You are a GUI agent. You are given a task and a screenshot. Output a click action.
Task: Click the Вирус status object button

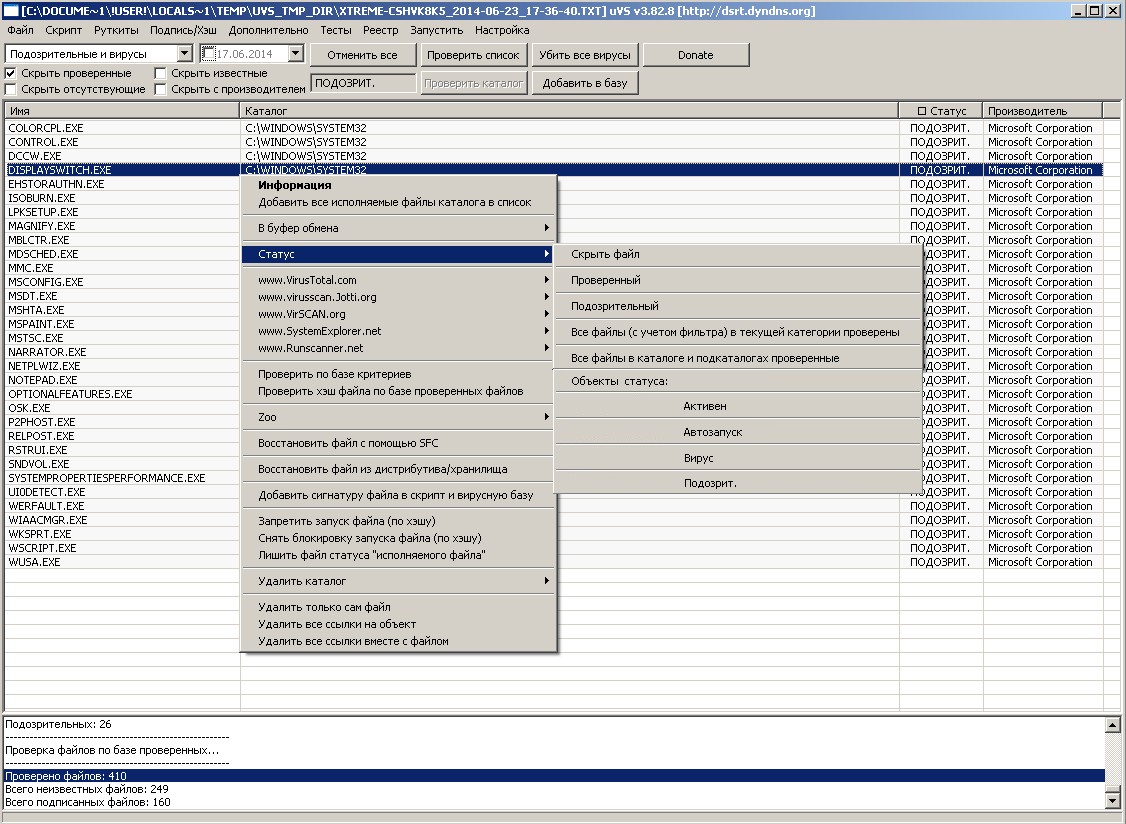point(698,457)
